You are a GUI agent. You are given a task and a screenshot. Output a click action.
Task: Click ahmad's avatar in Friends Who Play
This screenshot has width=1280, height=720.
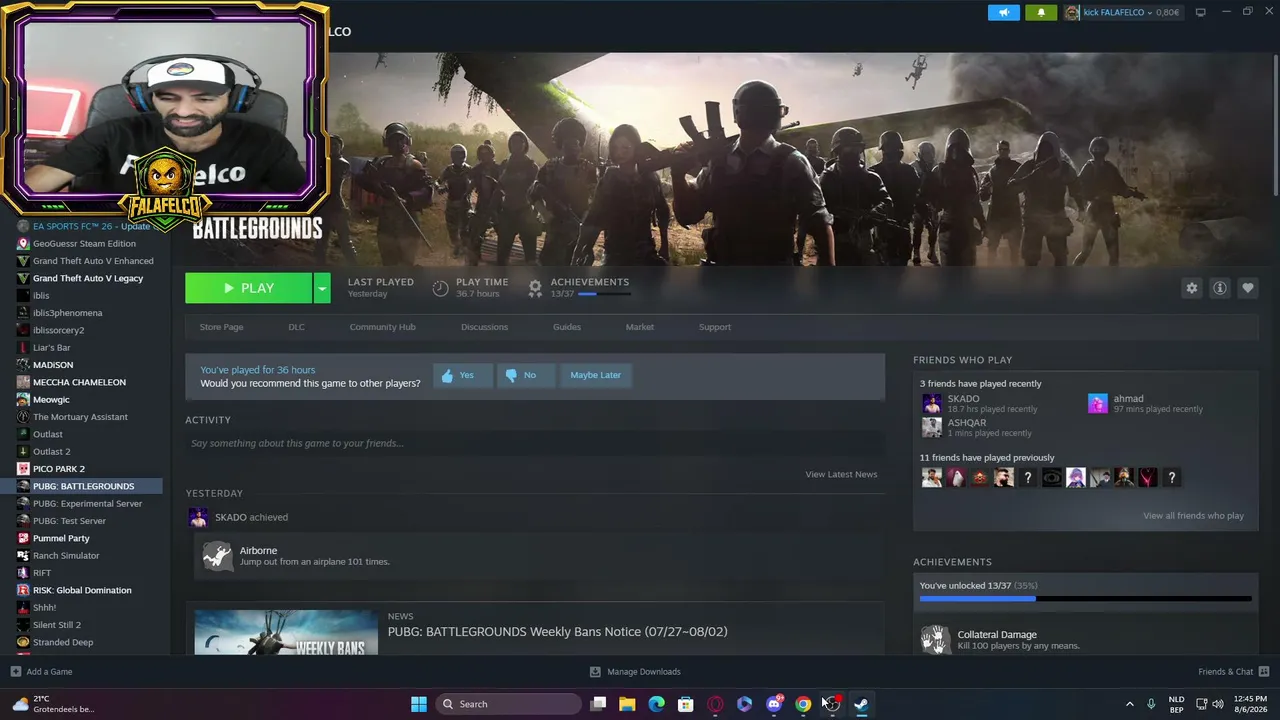pos(1098,403)
